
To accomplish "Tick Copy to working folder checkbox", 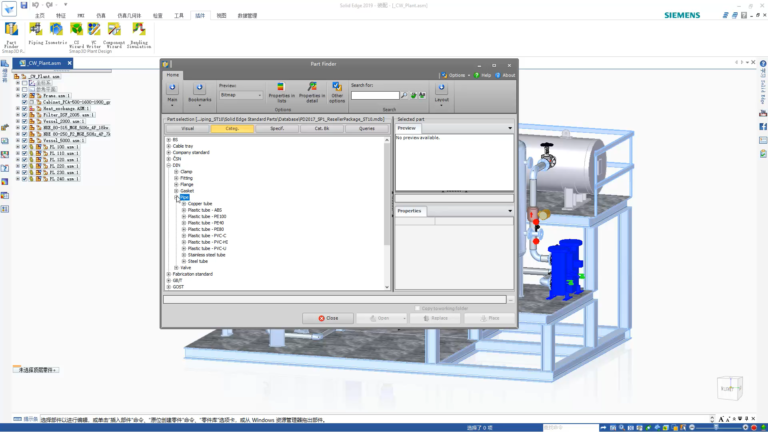I will point(417,309).
